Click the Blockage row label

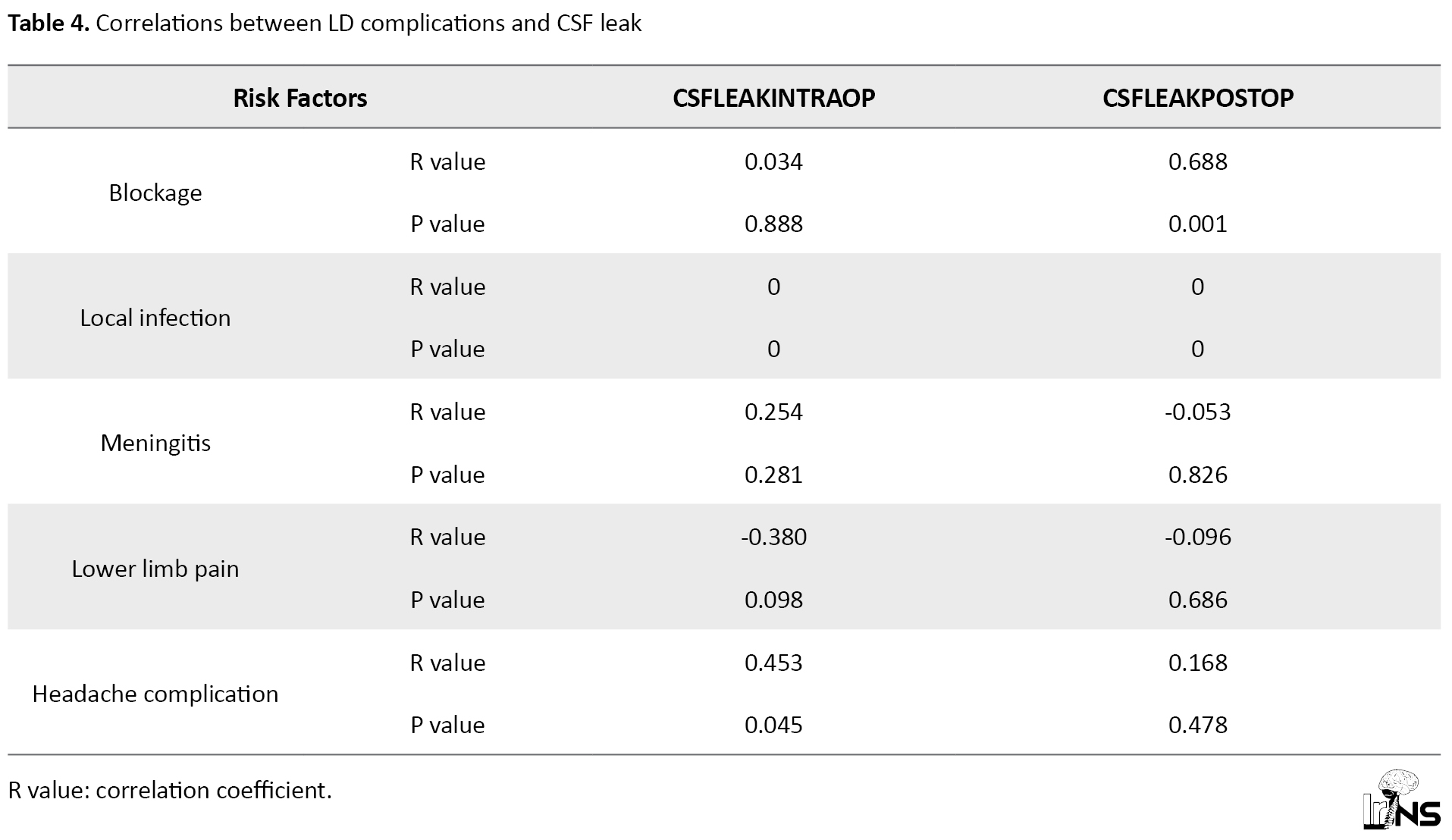[x=155, y=193]
